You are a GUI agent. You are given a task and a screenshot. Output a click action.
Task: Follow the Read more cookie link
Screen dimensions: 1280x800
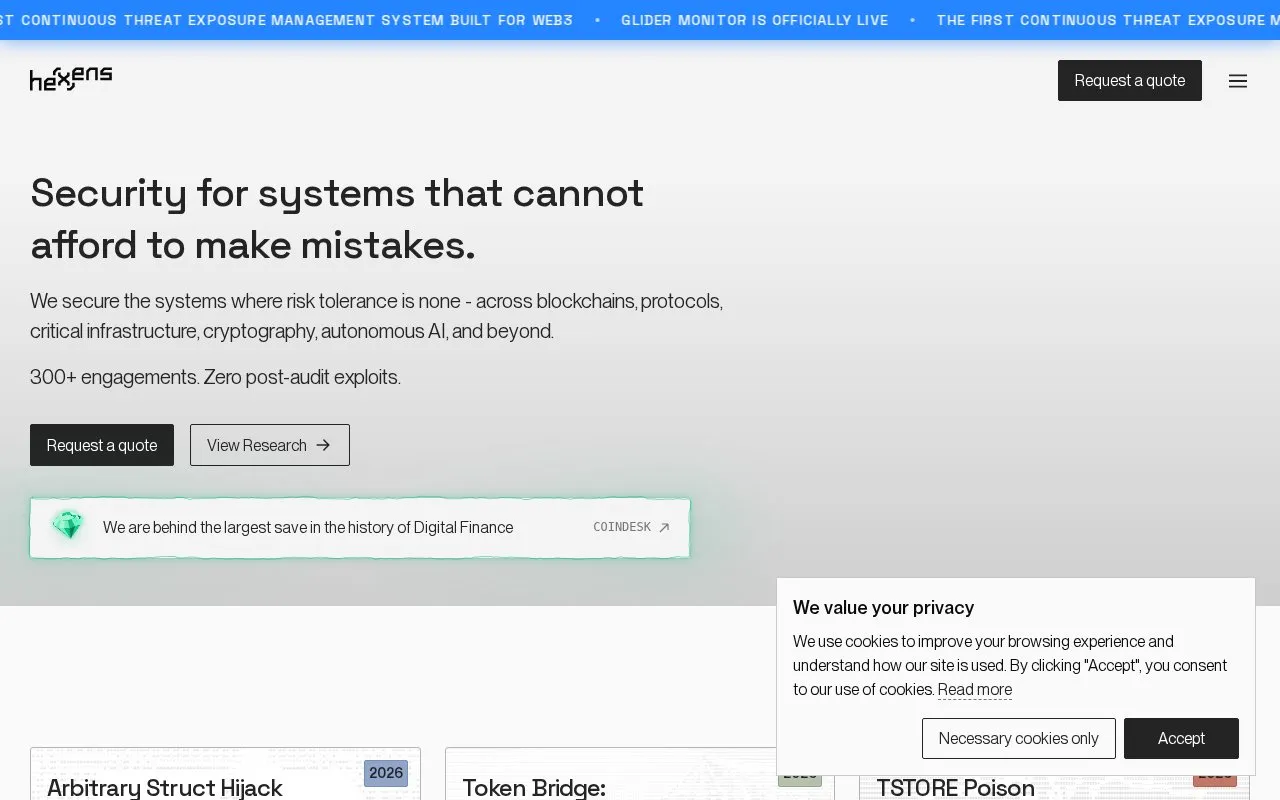coord(975,690)
